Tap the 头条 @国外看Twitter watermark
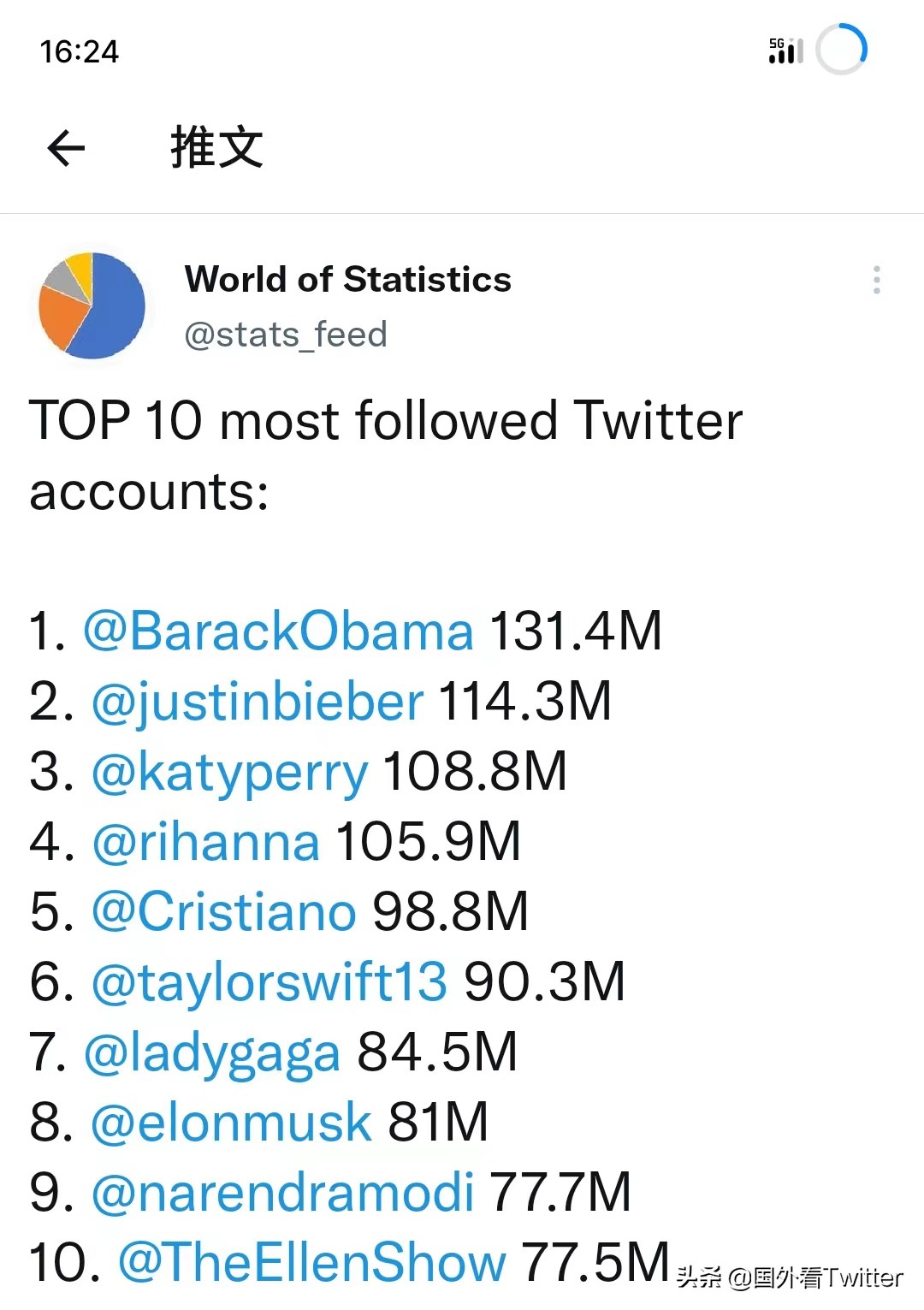Image resolution: width=924 pixels, height=1310 pixels. coord(789,1277)
